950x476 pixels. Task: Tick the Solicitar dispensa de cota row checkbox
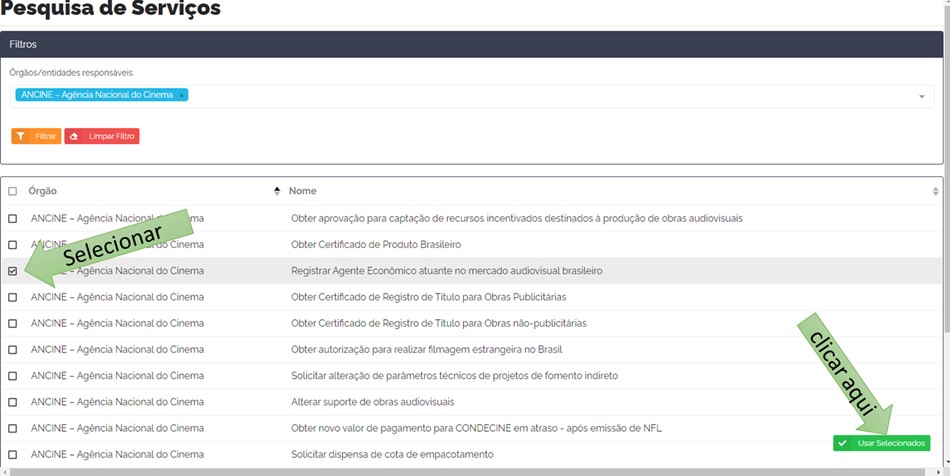coord(13,455)
